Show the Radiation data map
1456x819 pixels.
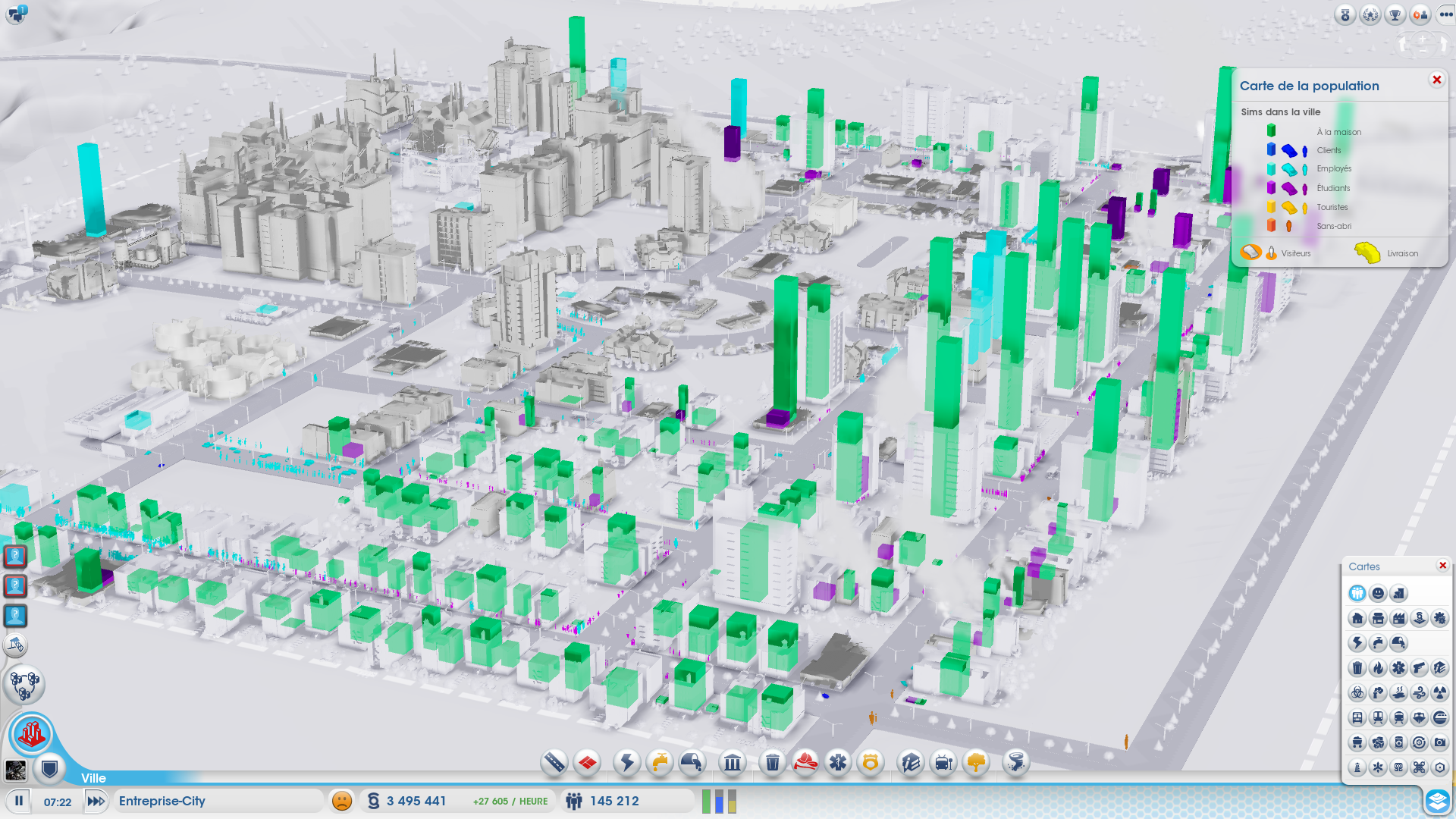coord(1439,692)
